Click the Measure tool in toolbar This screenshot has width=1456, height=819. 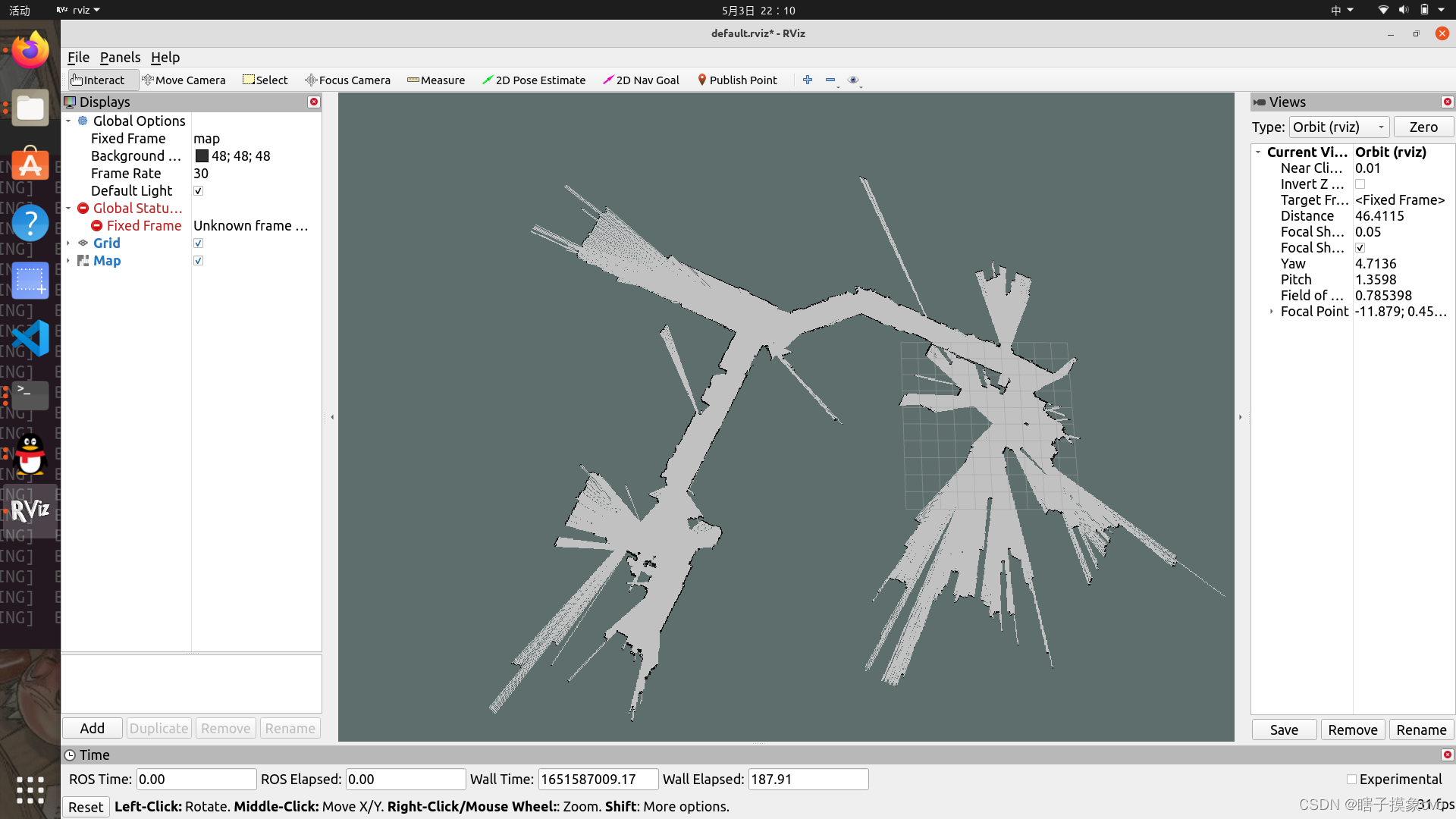435,79
